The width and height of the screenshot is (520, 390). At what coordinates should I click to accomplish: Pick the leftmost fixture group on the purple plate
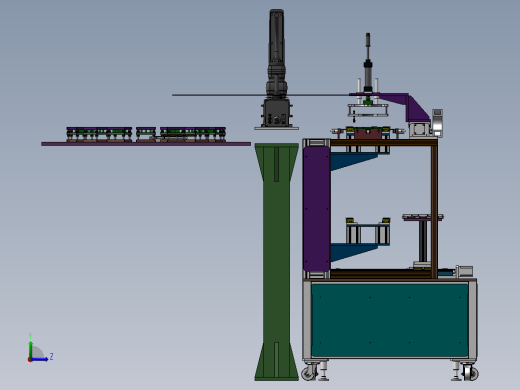coord(99,134)
